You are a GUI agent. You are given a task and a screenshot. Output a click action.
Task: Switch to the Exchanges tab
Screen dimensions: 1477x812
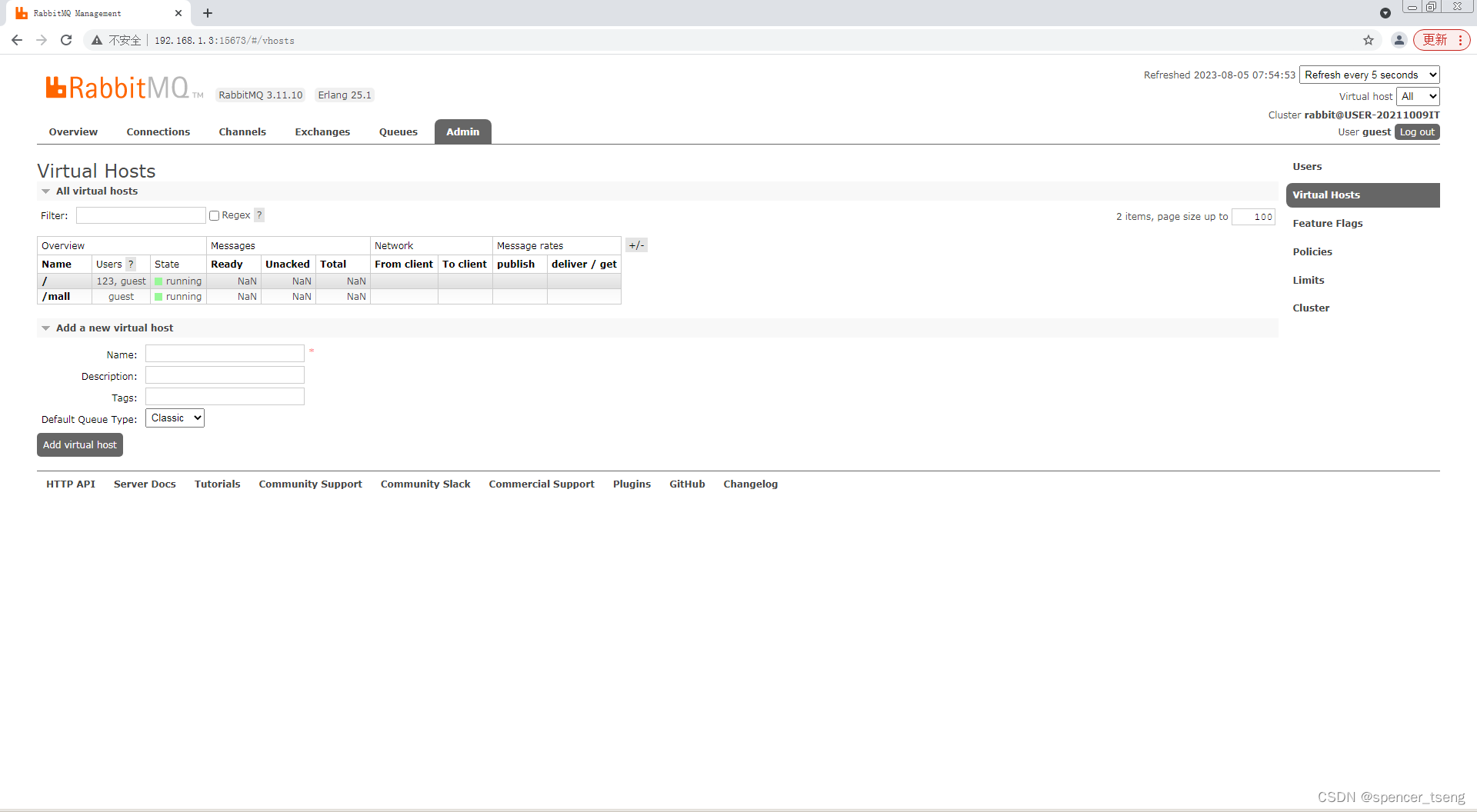322,131
